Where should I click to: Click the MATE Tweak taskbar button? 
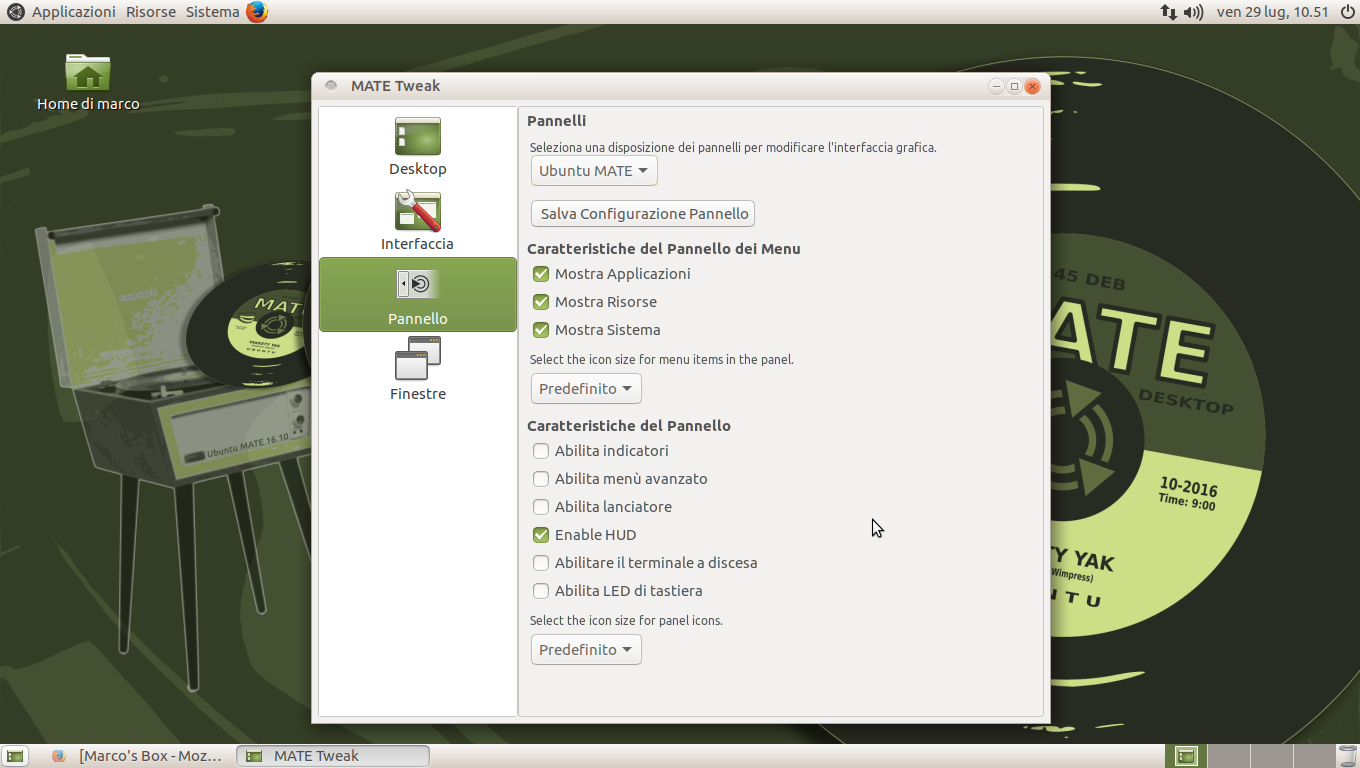(333, 756)
